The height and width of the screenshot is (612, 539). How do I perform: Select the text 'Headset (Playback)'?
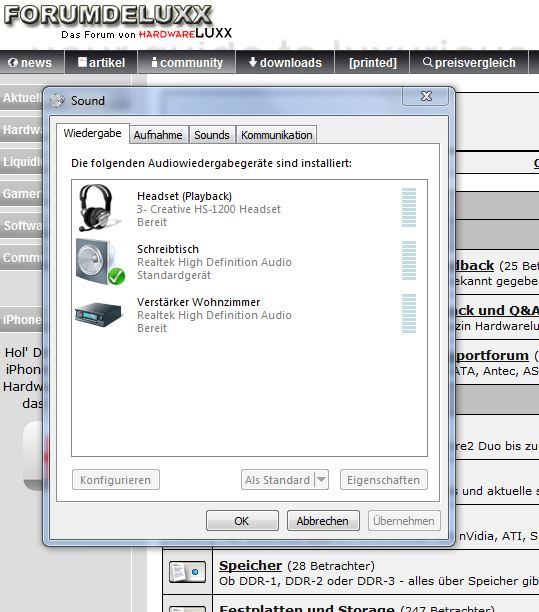point(184,196)
